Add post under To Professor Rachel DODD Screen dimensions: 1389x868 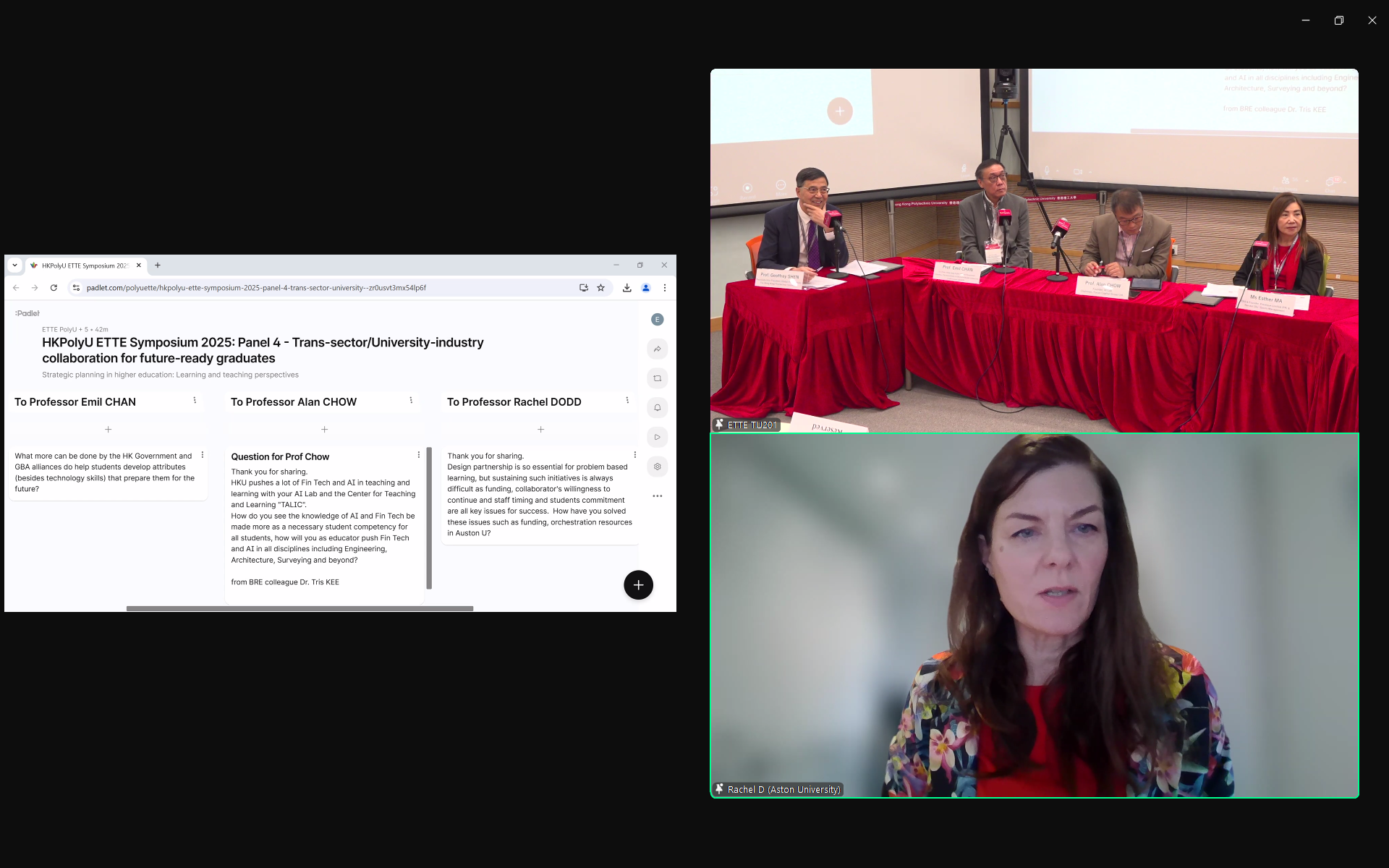pyautogui.click(x=540, y=430)
